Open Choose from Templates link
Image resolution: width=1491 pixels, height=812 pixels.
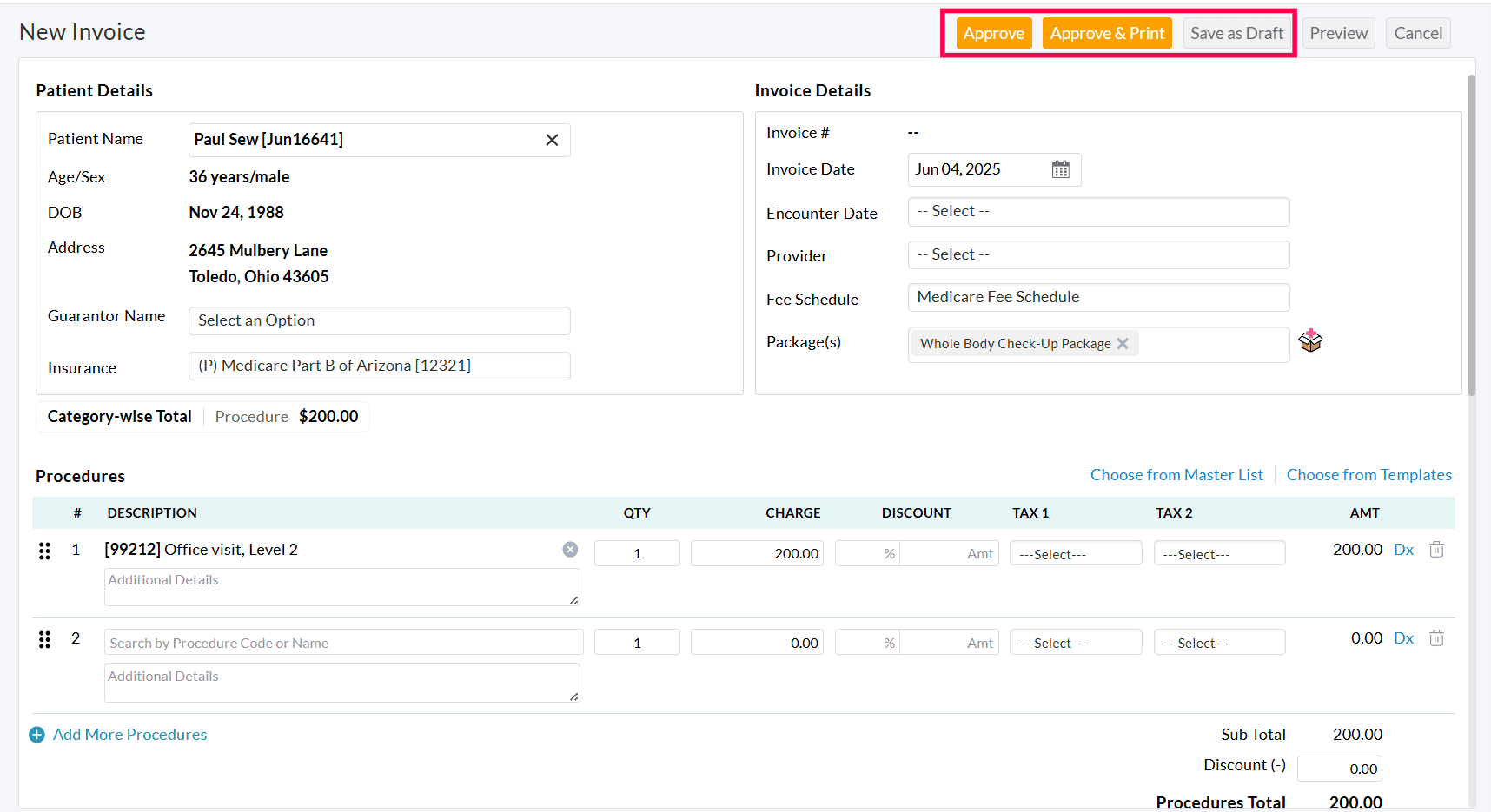tap(1368, 475)
